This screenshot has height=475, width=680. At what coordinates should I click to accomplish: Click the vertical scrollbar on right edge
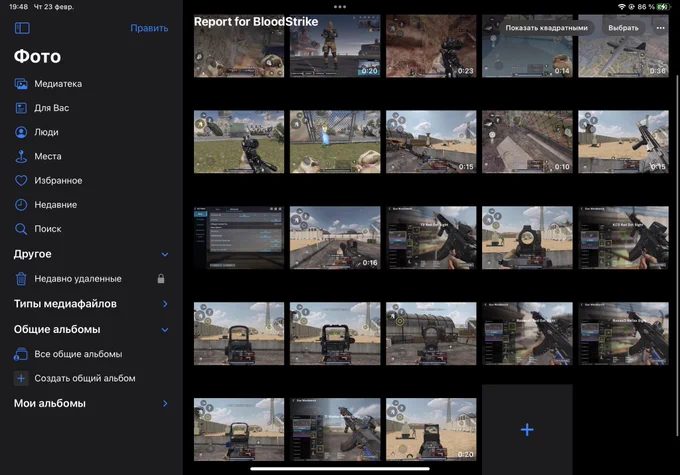[x=677, y=256]
